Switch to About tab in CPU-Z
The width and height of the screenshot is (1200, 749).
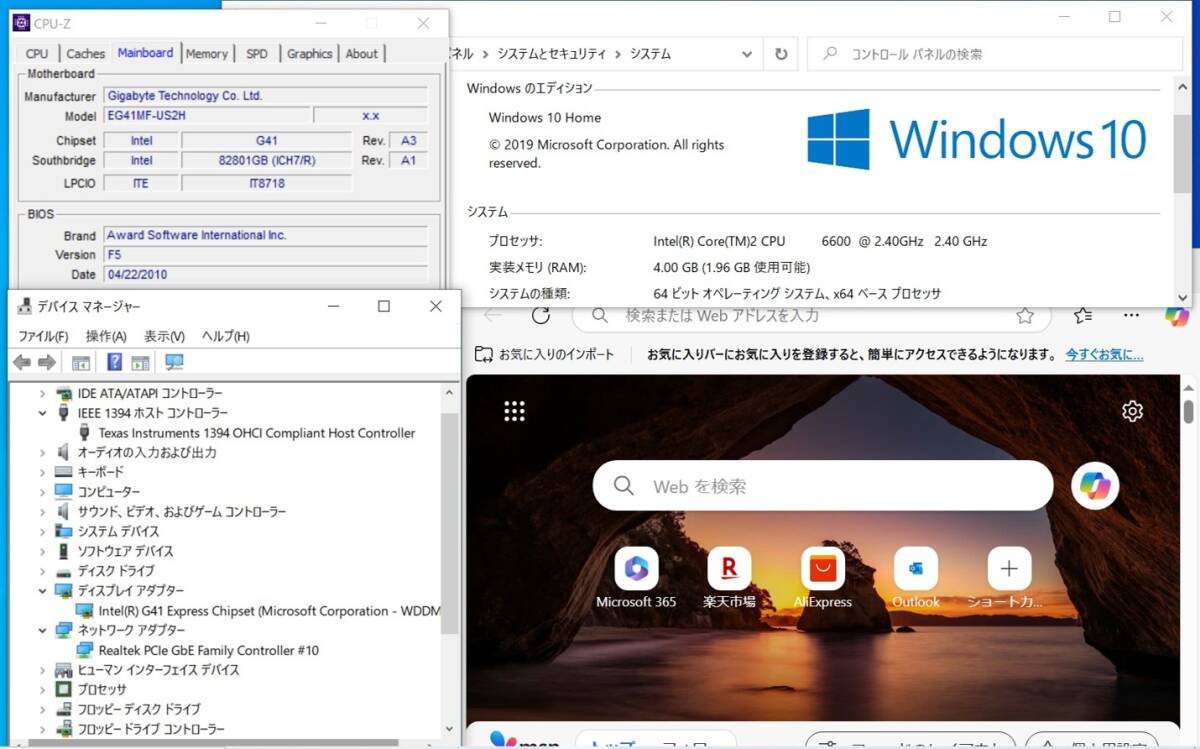click(x=362, y=54)
